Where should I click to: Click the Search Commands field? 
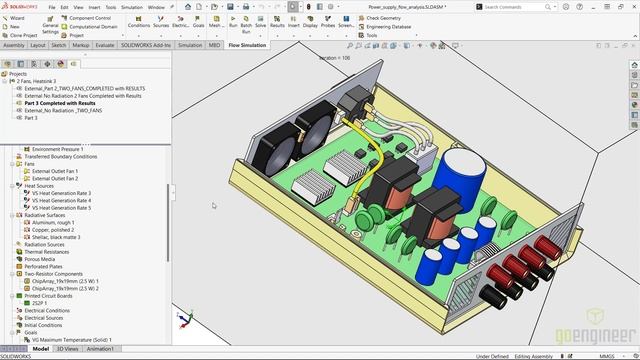513,7
